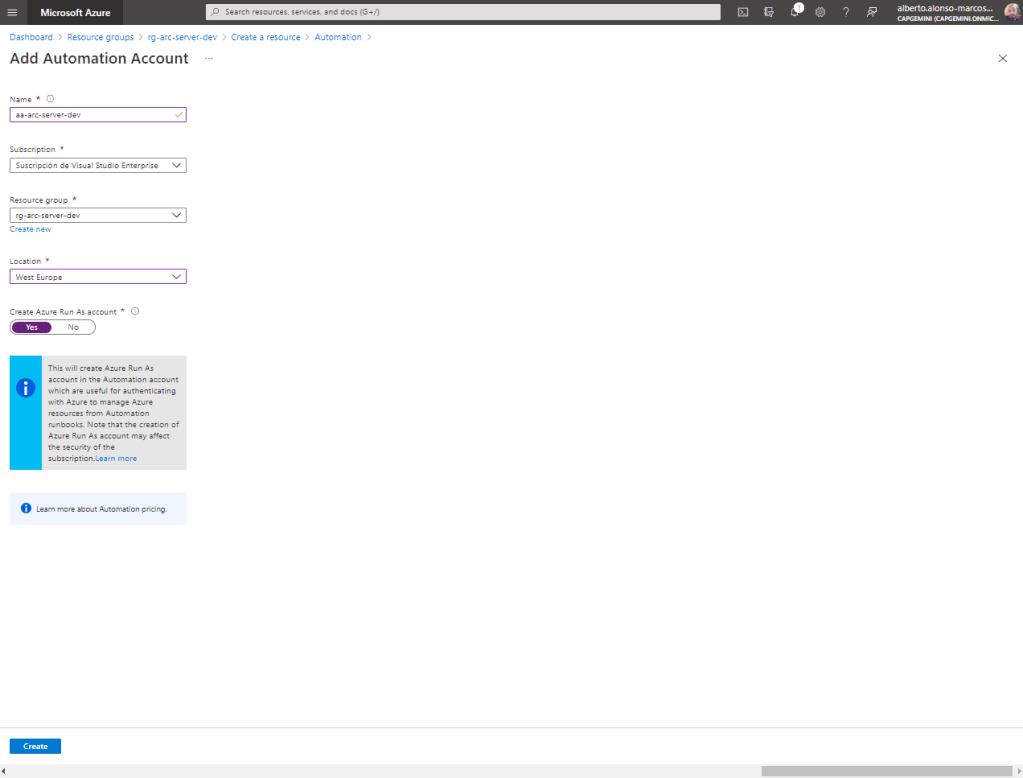
Task: Open the Feedback icon in the header
Action: pos(872,12)
